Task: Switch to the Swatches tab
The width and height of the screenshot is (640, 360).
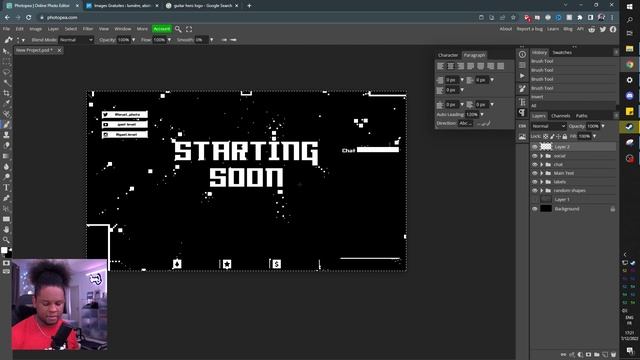Action: coord(562,53)
